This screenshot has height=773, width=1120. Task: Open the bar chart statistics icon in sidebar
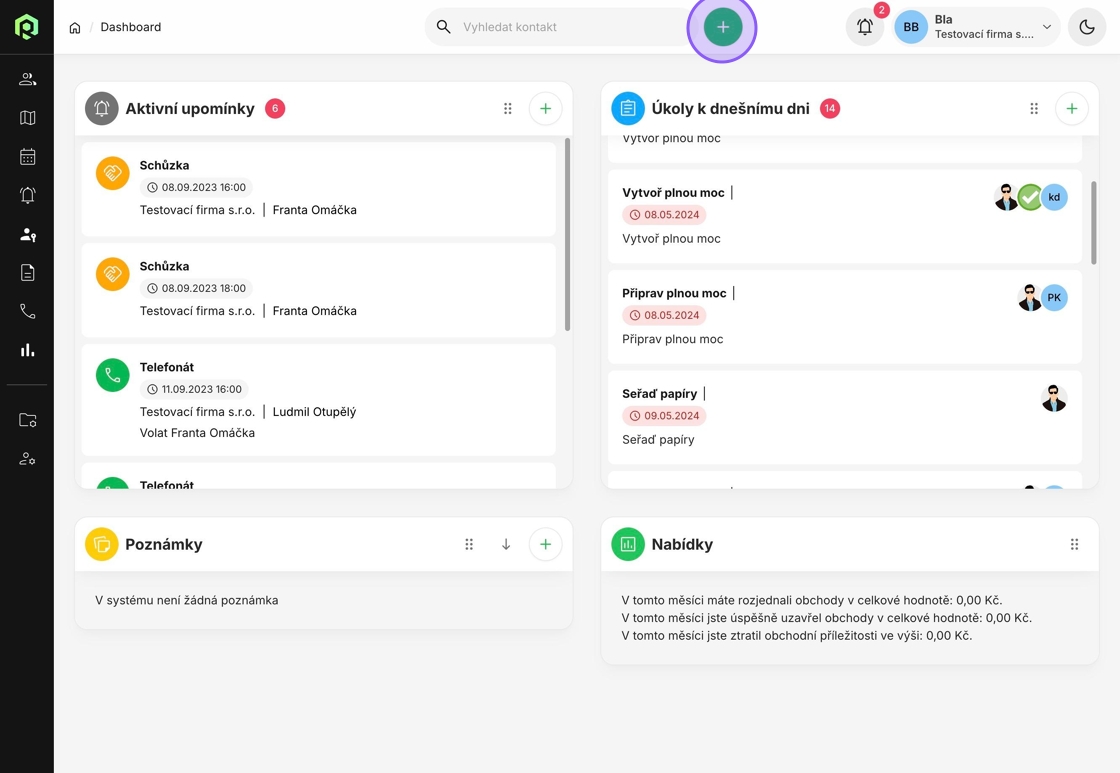click(x=27, y=350)
